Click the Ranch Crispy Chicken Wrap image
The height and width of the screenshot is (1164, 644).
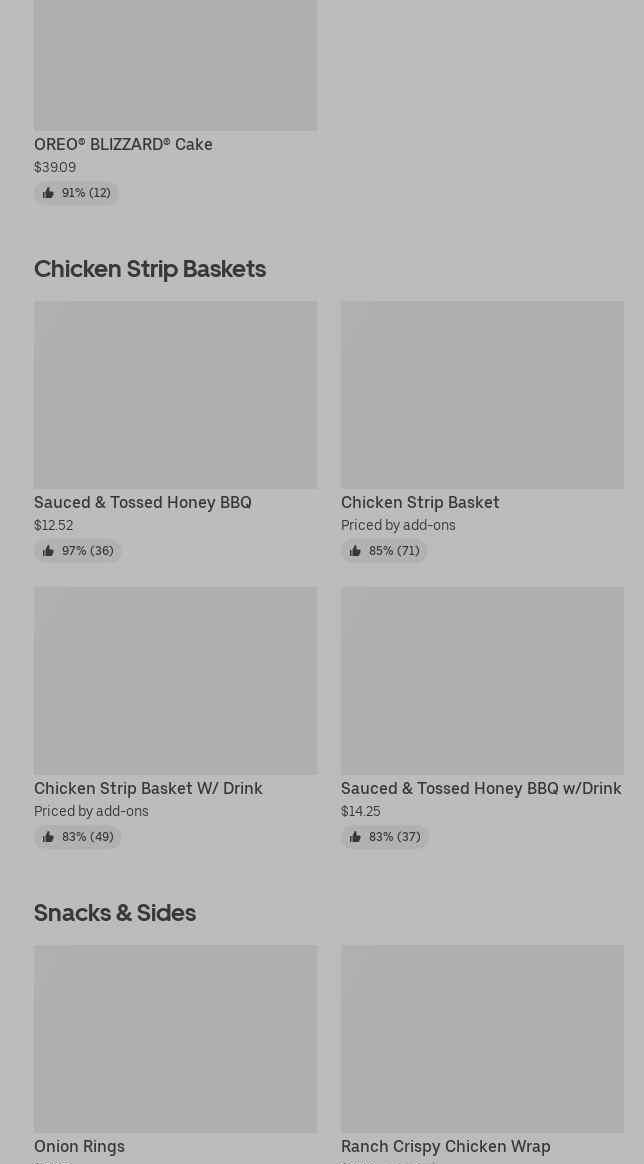482,1039
